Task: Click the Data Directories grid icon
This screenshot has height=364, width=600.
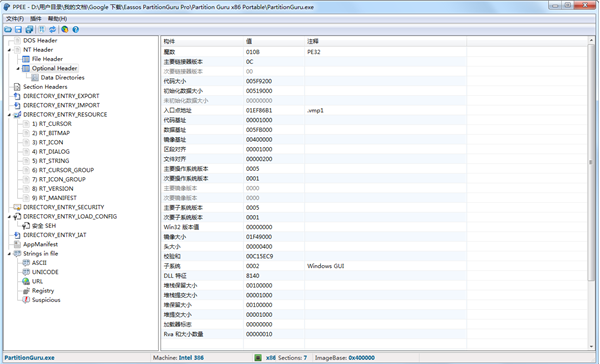Action: 35,78
